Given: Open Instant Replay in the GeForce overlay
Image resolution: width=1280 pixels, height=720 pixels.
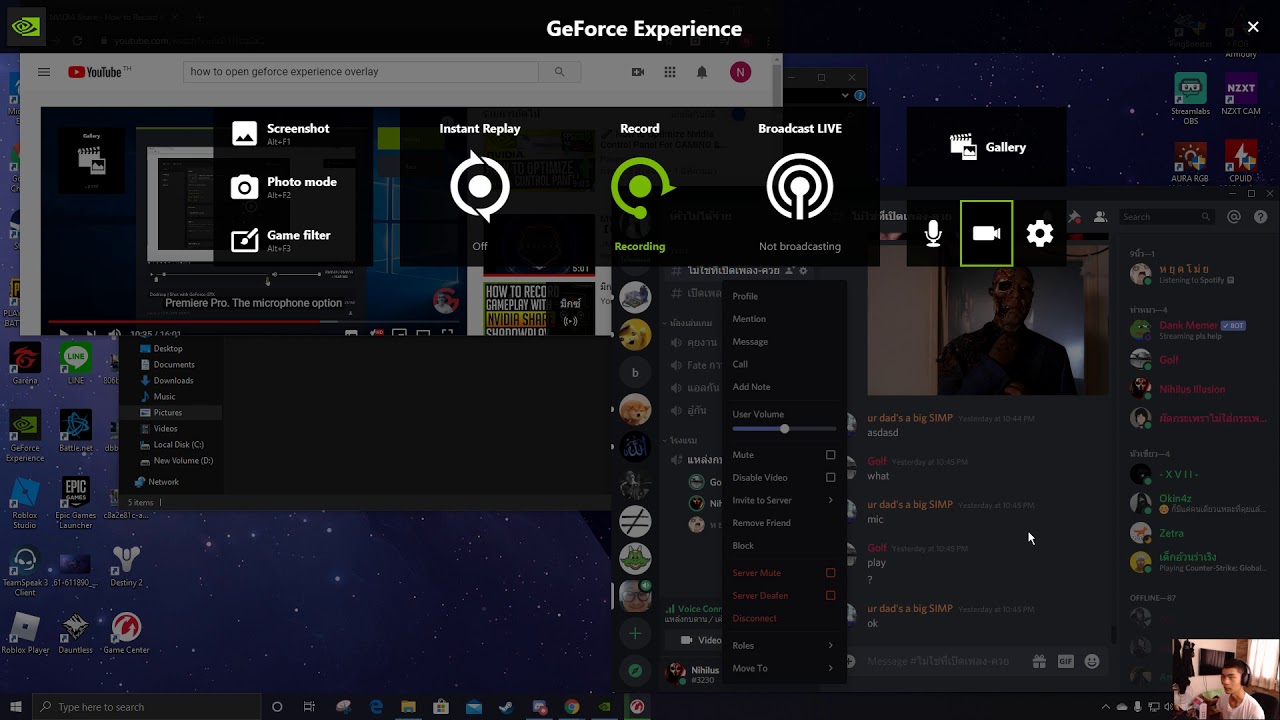Looking at the screenshot, I should point(480,186).
